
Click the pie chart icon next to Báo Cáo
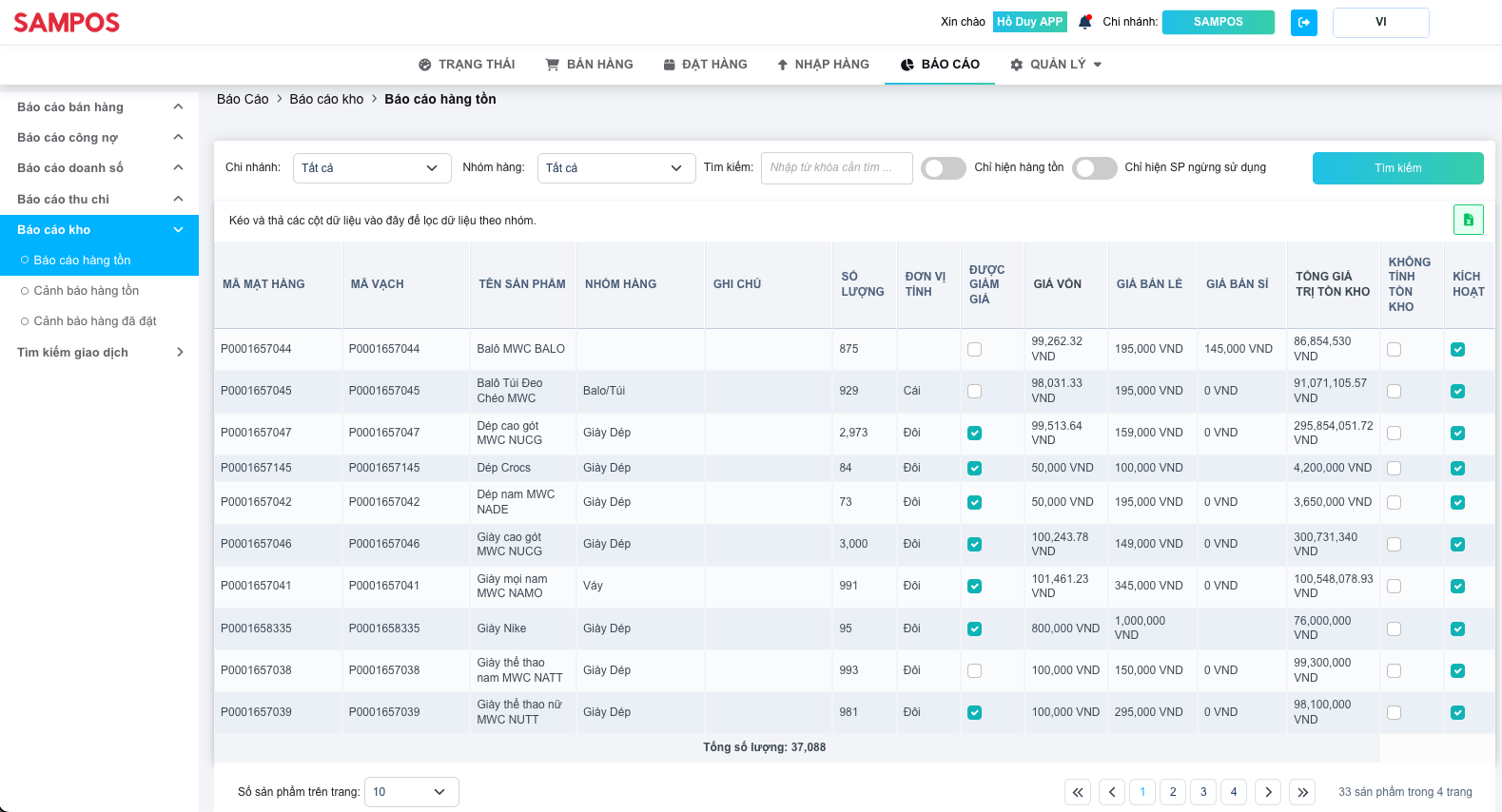click(x=907, y=65)
